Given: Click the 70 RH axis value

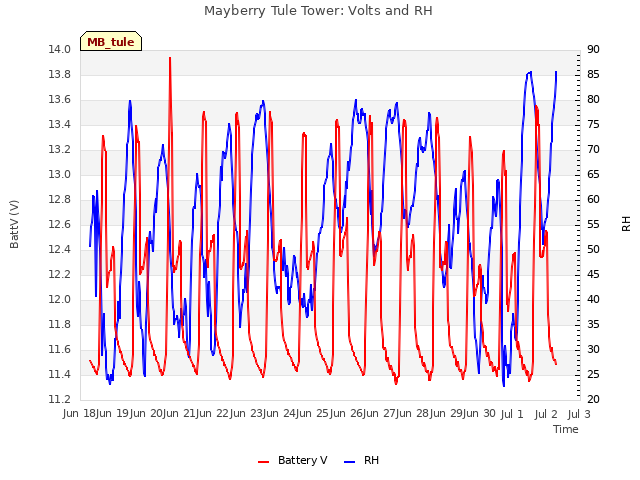Looking at the screenshot, I should (x=593, y=149).
